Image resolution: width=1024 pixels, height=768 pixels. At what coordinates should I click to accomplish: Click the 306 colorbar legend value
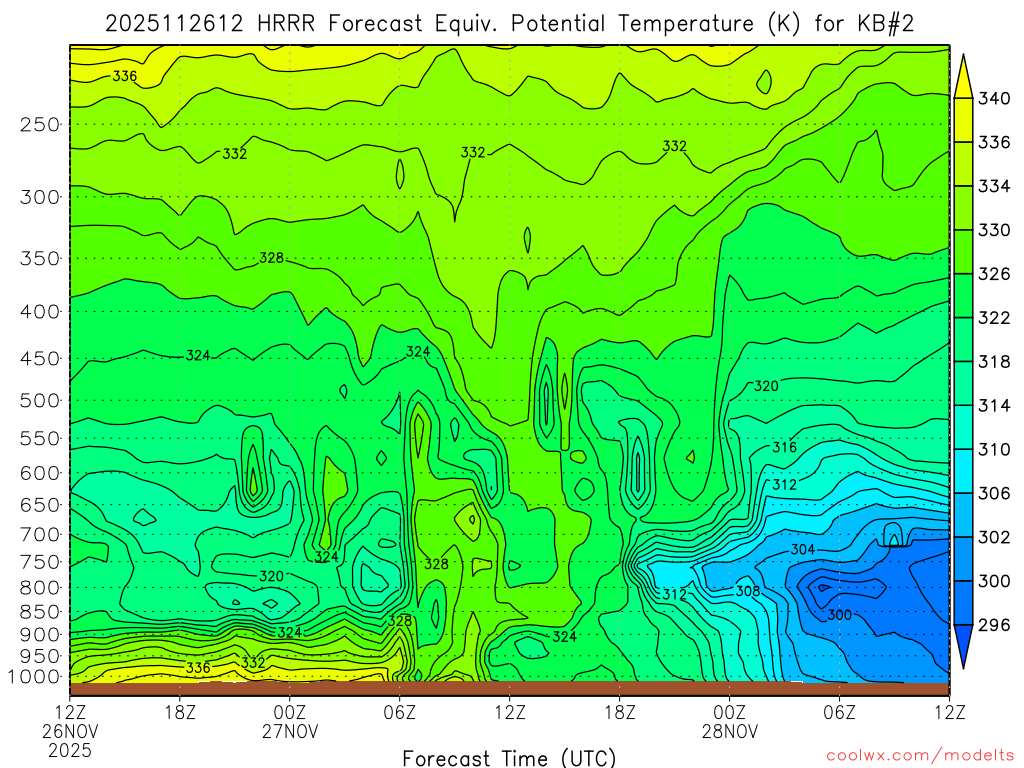click(x=994, y=494)
